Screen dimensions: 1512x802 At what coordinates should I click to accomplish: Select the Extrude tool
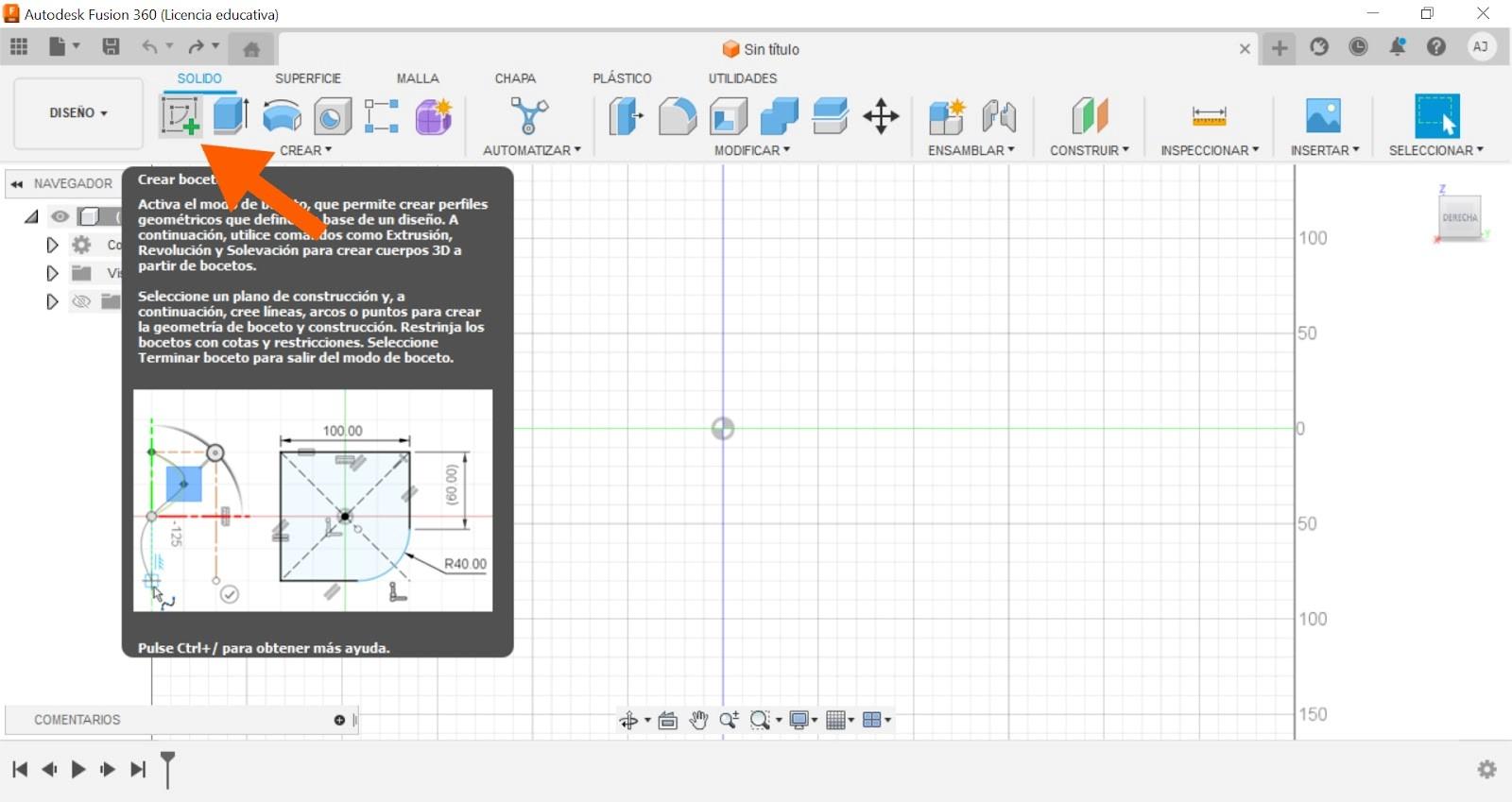[231, 116]
